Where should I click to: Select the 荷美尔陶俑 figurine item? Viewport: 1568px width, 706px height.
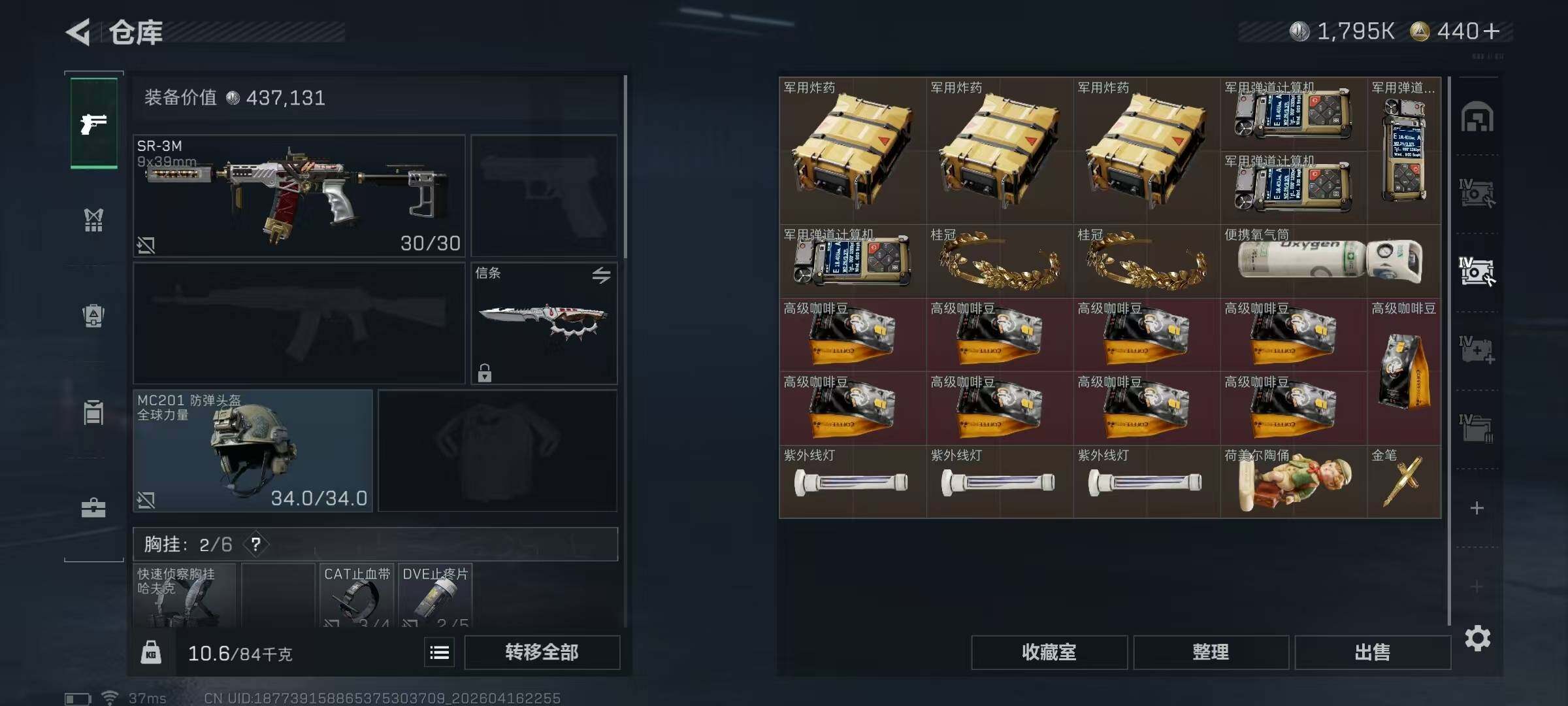coord(1294,482)
